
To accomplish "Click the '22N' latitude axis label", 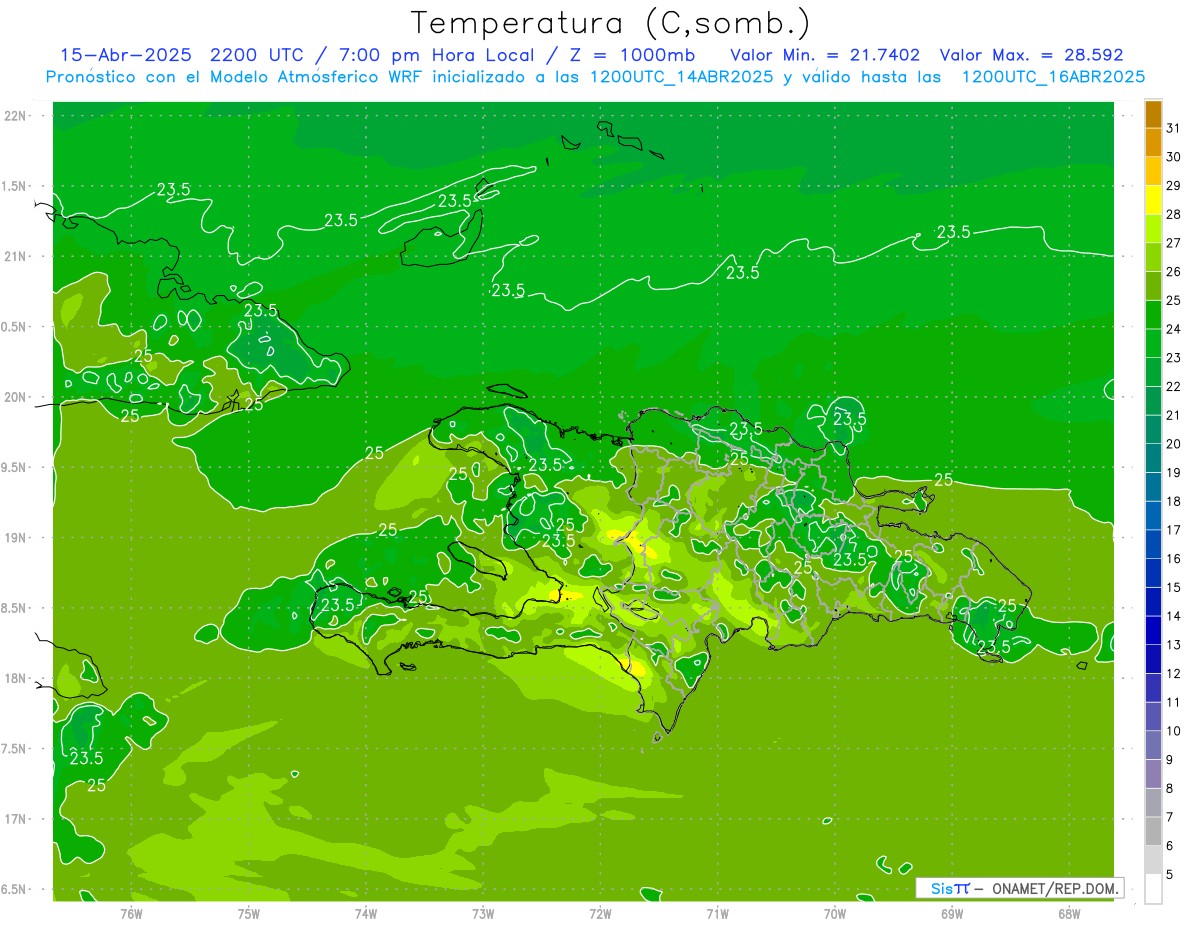I will 14,116.
